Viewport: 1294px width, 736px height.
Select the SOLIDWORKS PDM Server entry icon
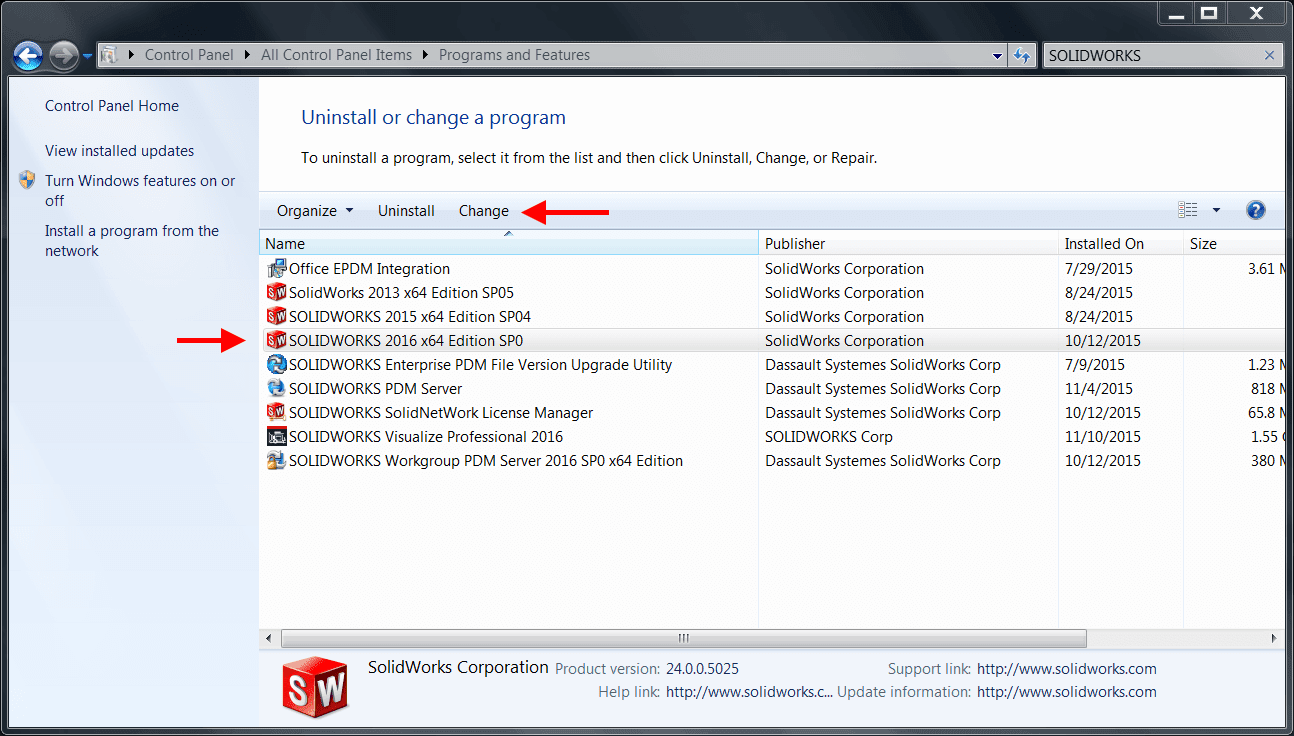(277, 388)
